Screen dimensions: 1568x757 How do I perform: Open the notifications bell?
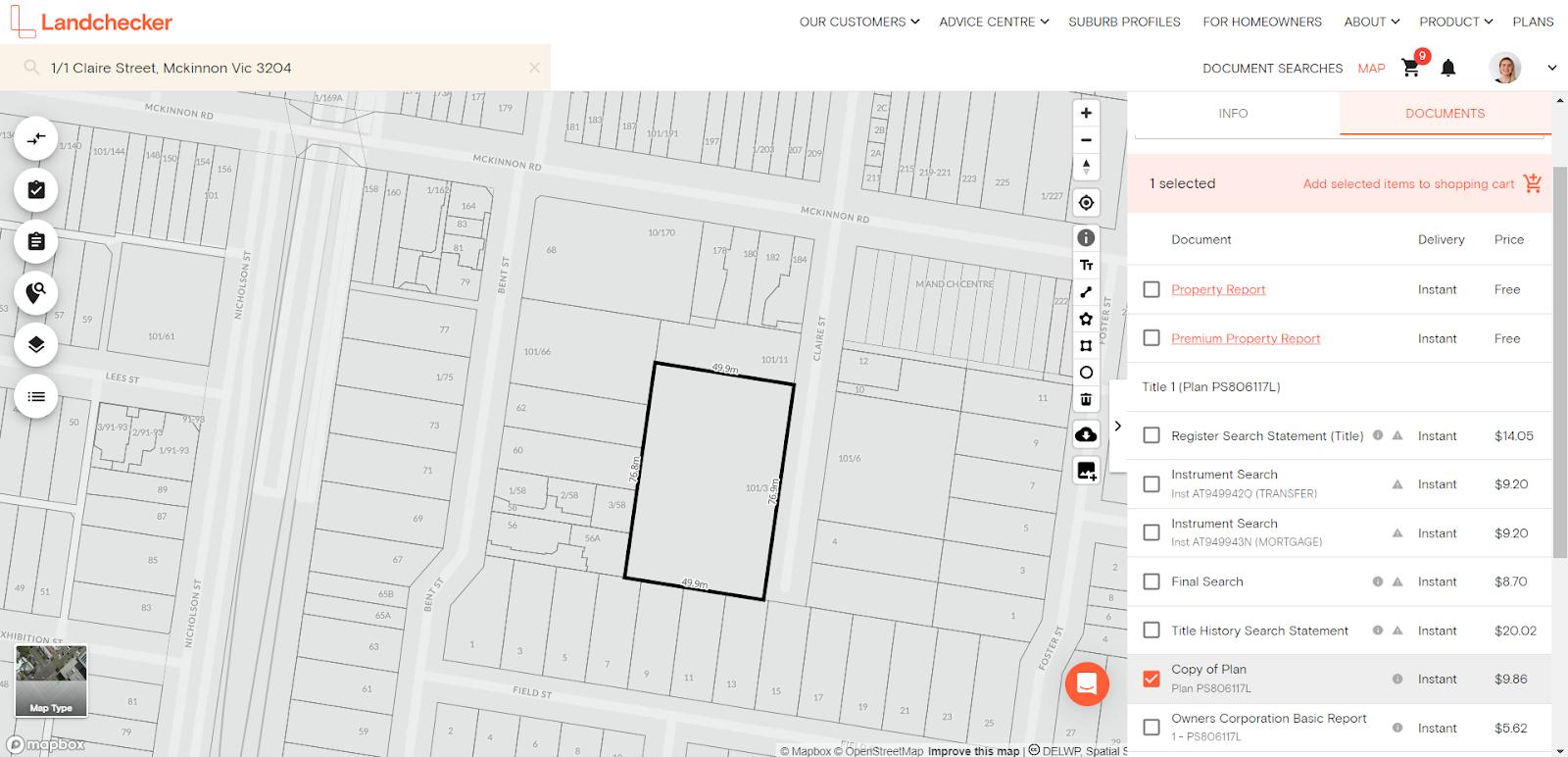click(1448, 68)
